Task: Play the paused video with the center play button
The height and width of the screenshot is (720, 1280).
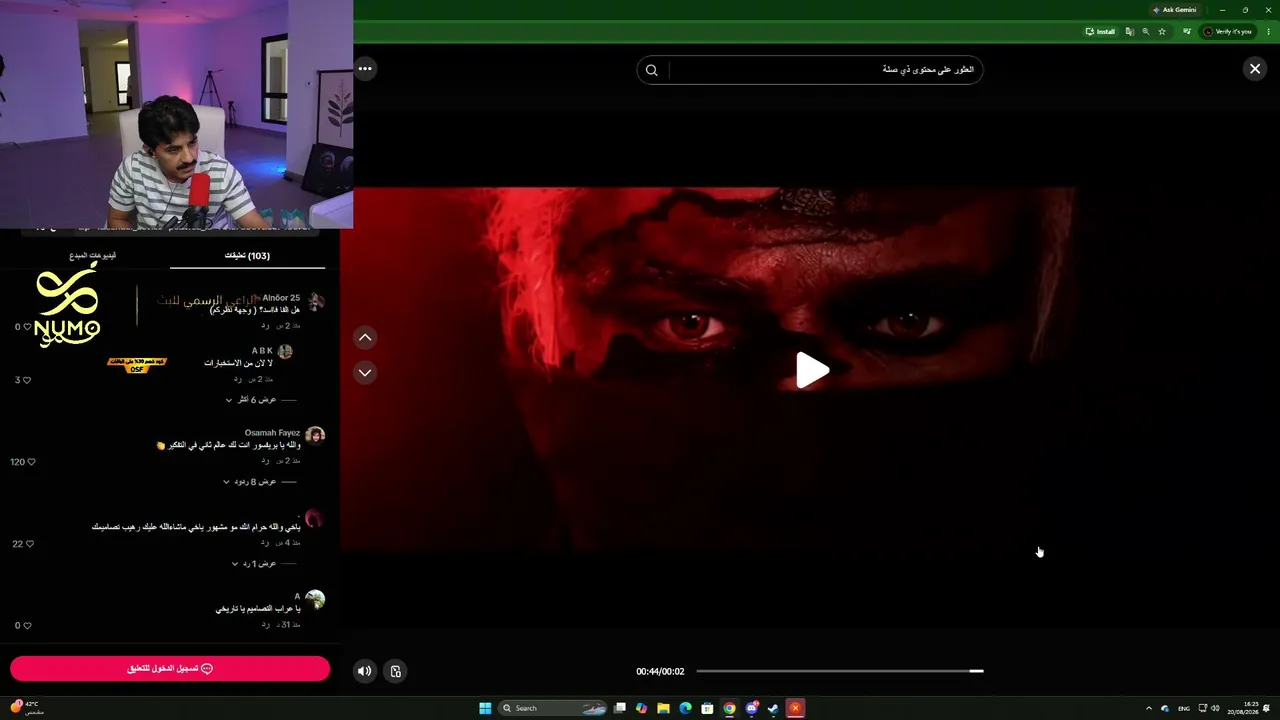Action: click(x=812, y=371)
